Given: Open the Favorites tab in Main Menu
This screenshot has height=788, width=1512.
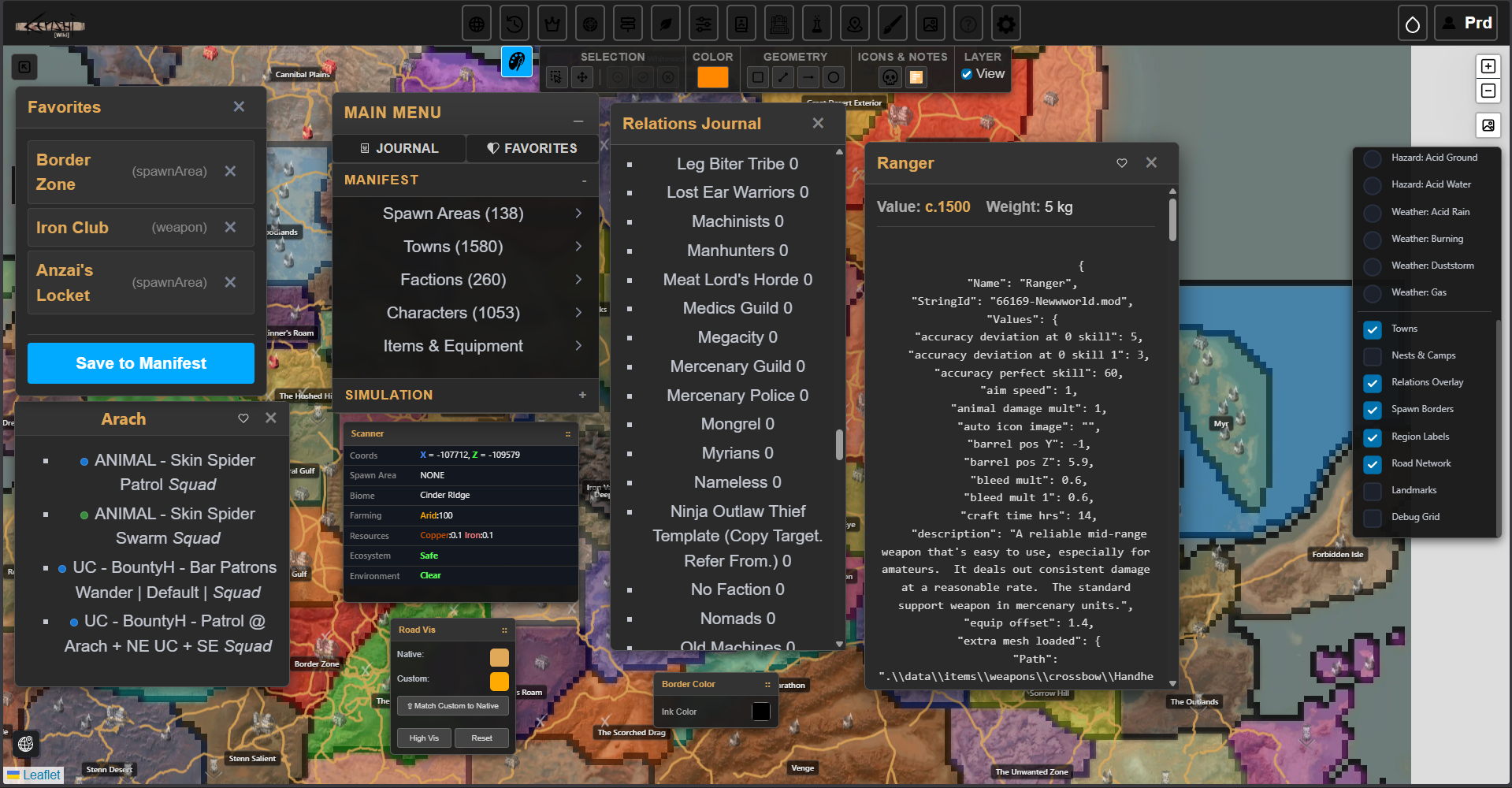Looking at the screenshot, I should pos(532,148).
